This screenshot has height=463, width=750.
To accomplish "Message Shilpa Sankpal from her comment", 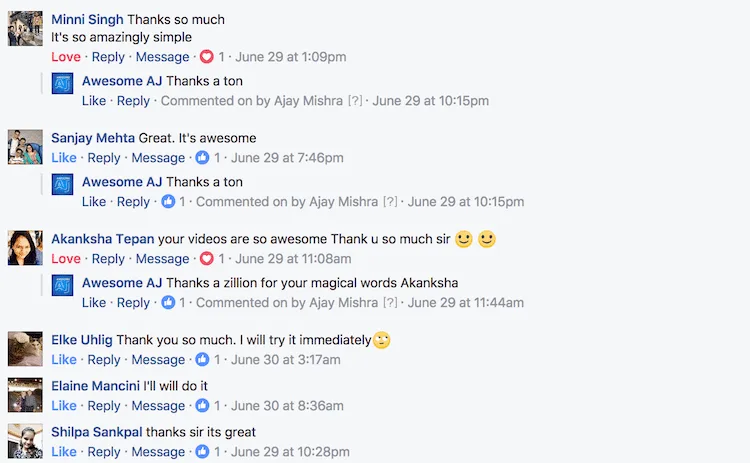I will tap(158, 452).
